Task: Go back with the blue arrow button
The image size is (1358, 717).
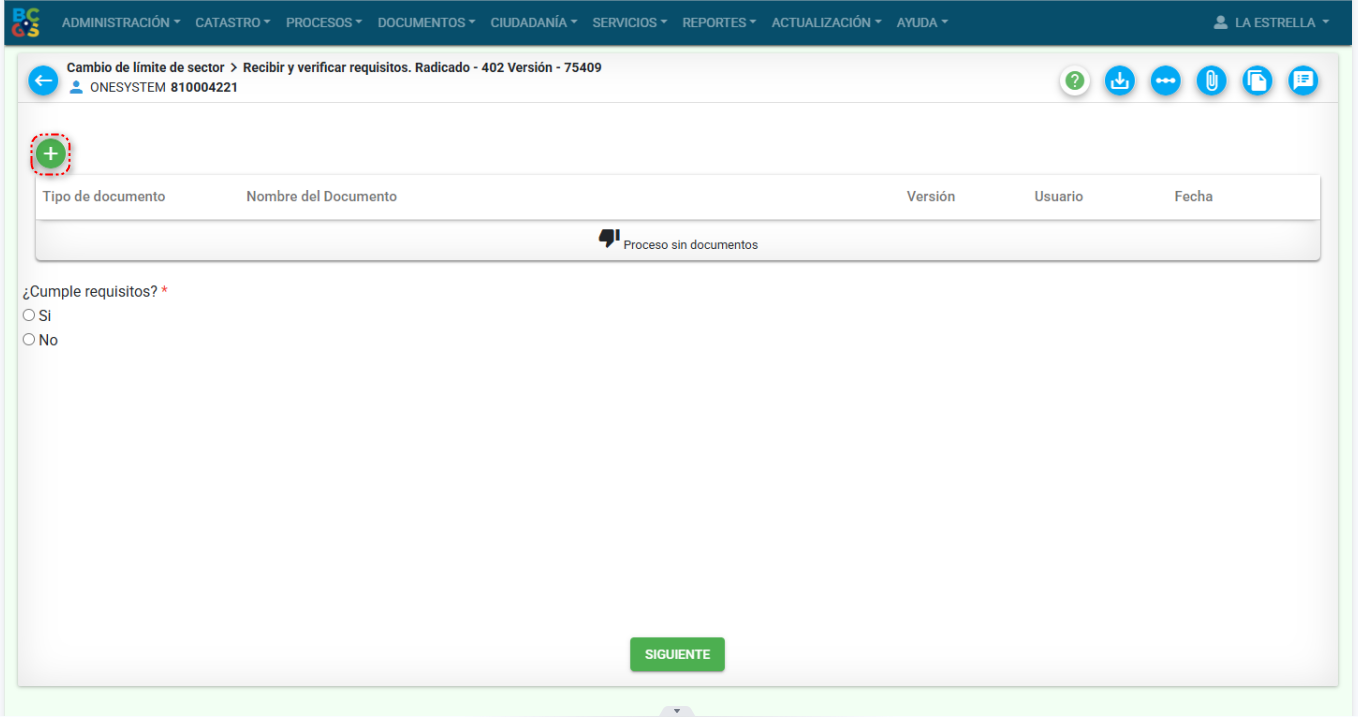Action: coord(43,81)
